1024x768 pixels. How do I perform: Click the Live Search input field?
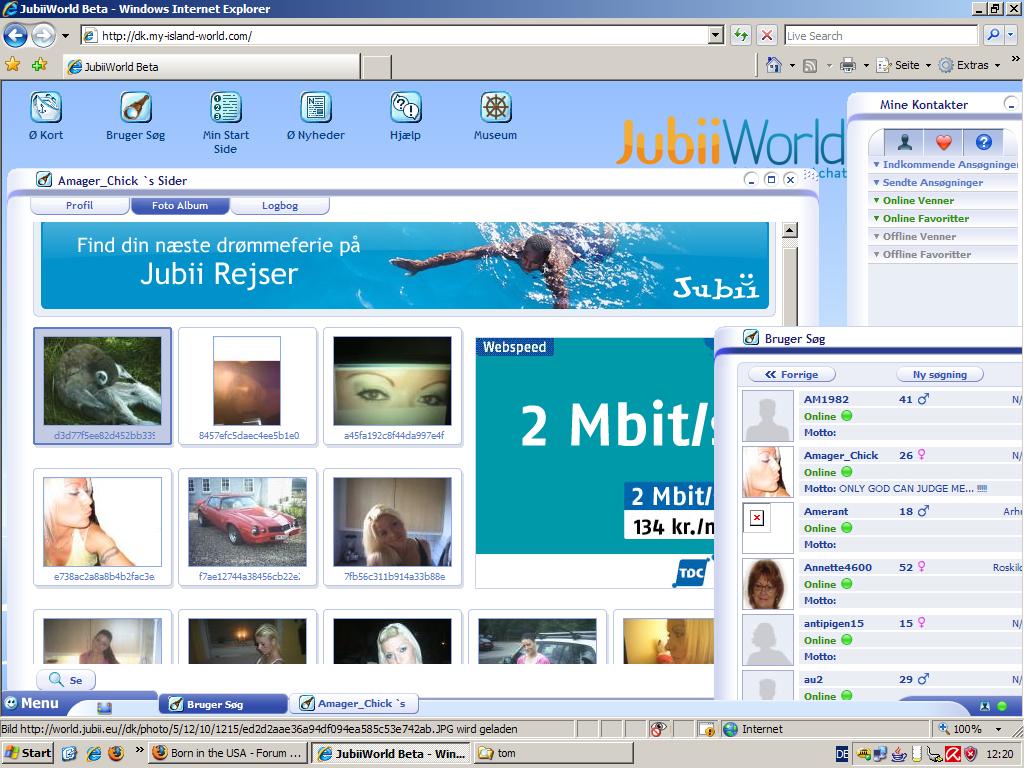click(x=880, y=36)
